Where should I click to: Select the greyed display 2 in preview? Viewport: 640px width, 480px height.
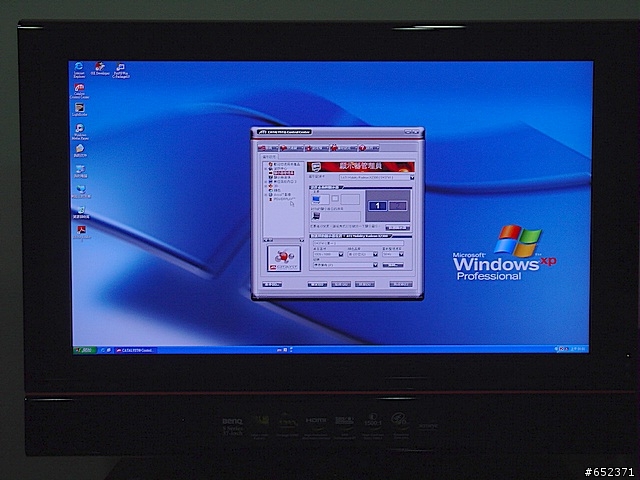[398, 206]
